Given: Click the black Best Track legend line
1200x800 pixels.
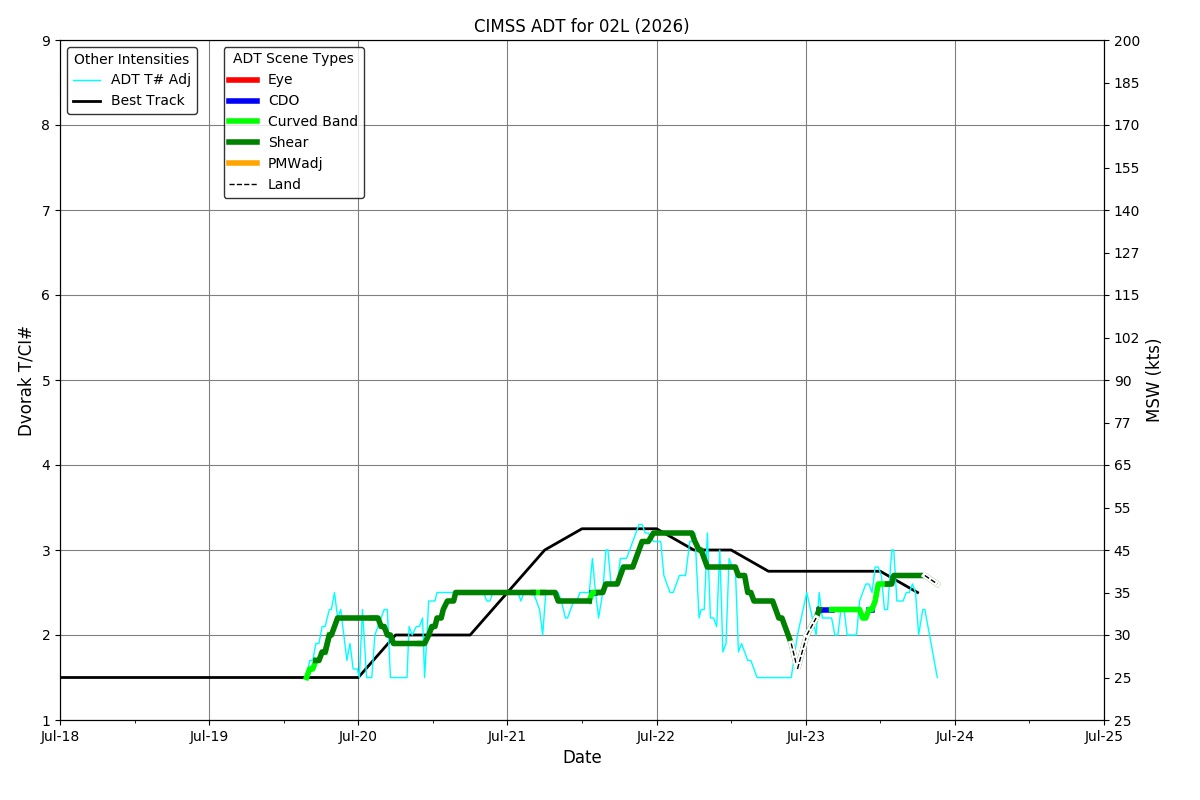Looking at the screenshot, I should click(x=87, y=101).
